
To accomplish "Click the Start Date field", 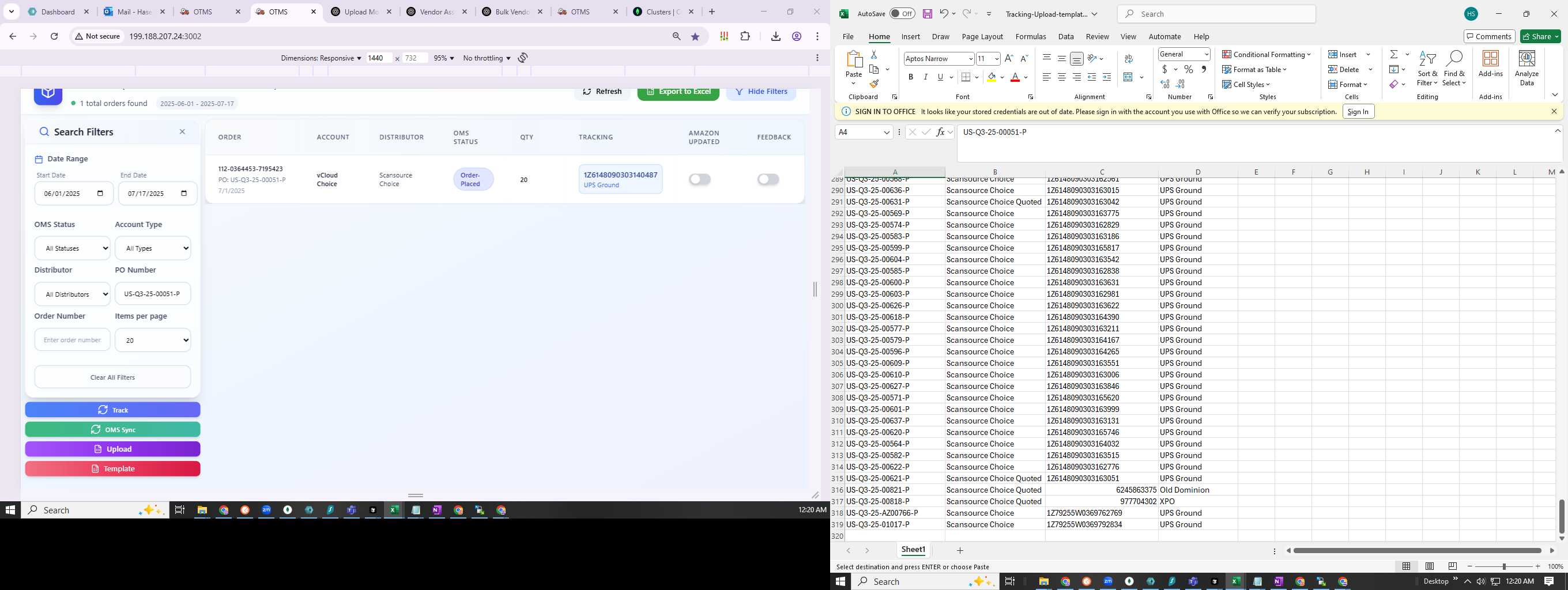I will pos(74,194).
